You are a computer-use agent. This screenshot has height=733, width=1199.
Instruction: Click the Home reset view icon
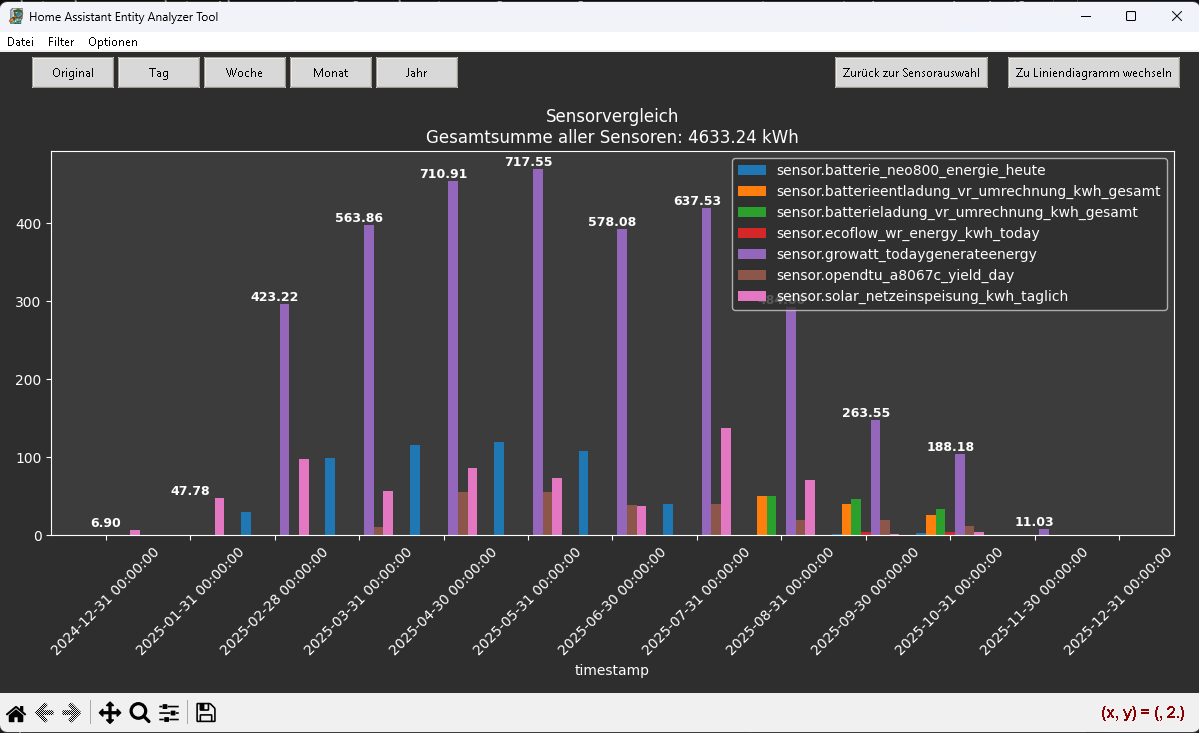(16, 713)
